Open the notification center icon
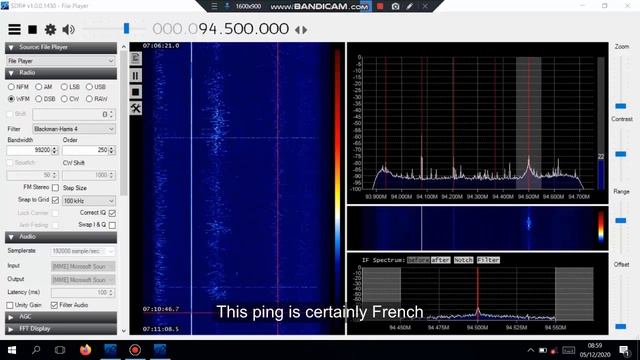The height and width of the screenshot is (360, 640). click(624, 350)
